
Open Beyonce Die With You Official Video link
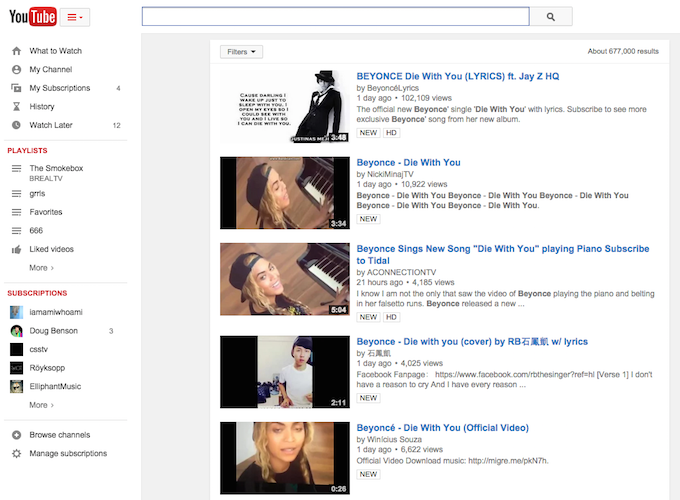[442, 428]
